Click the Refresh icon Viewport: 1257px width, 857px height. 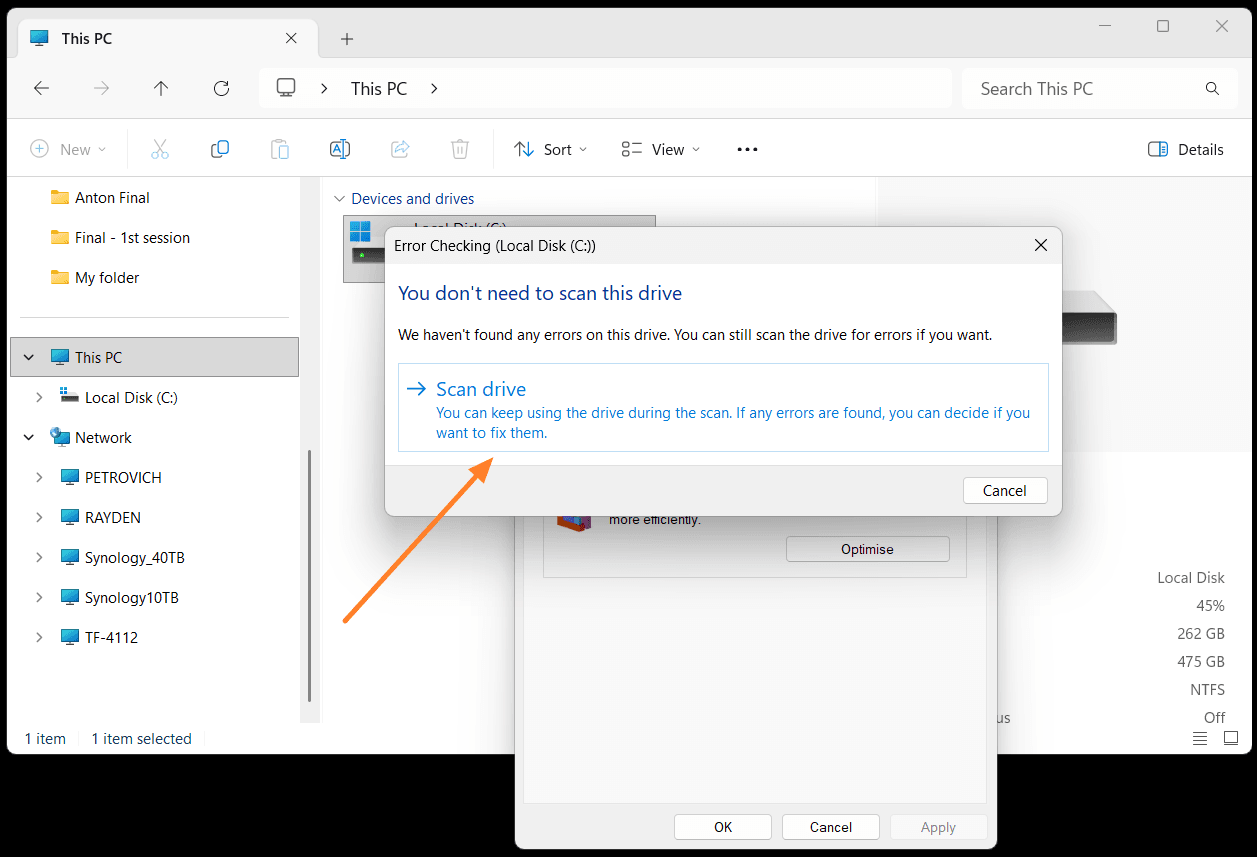pyautogui.click(x=222, y=88)
